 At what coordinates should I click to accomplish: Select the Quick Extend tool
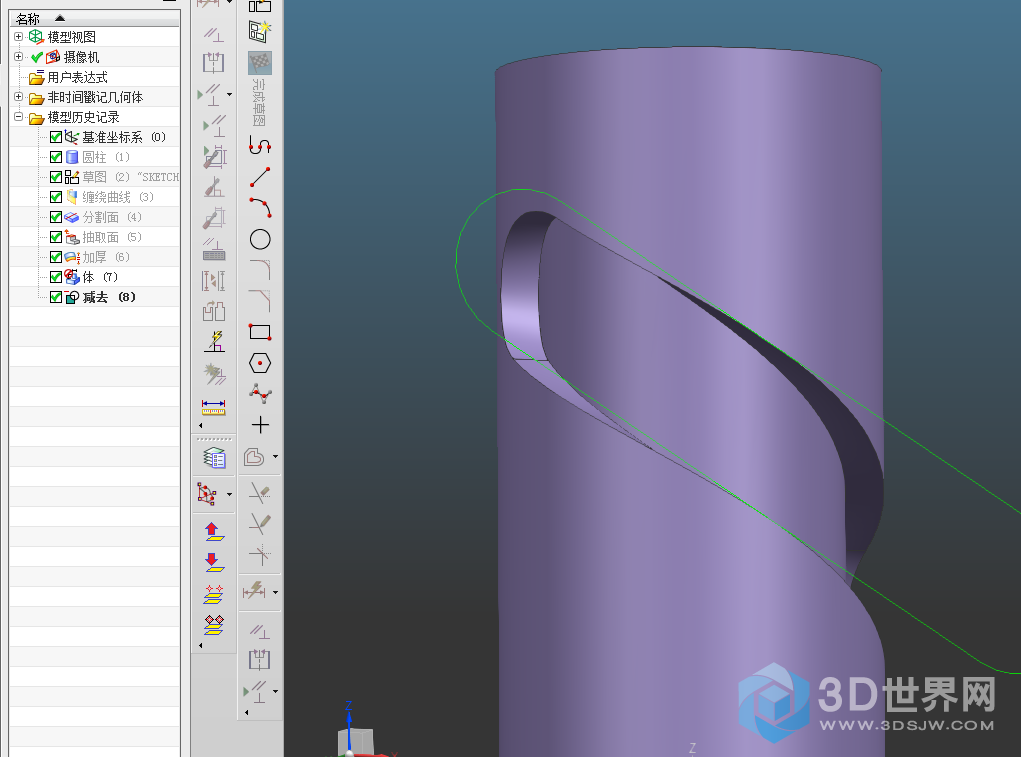pos(260,523)
